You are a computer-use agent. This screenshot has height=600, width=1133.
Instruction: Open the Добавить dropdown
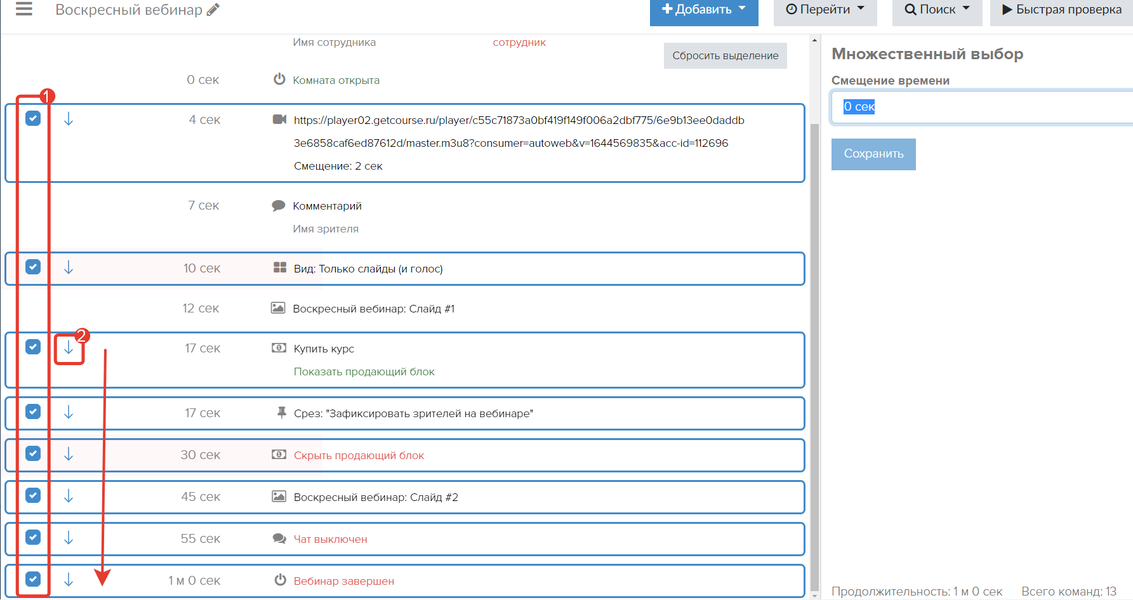[x=704, y=10]
